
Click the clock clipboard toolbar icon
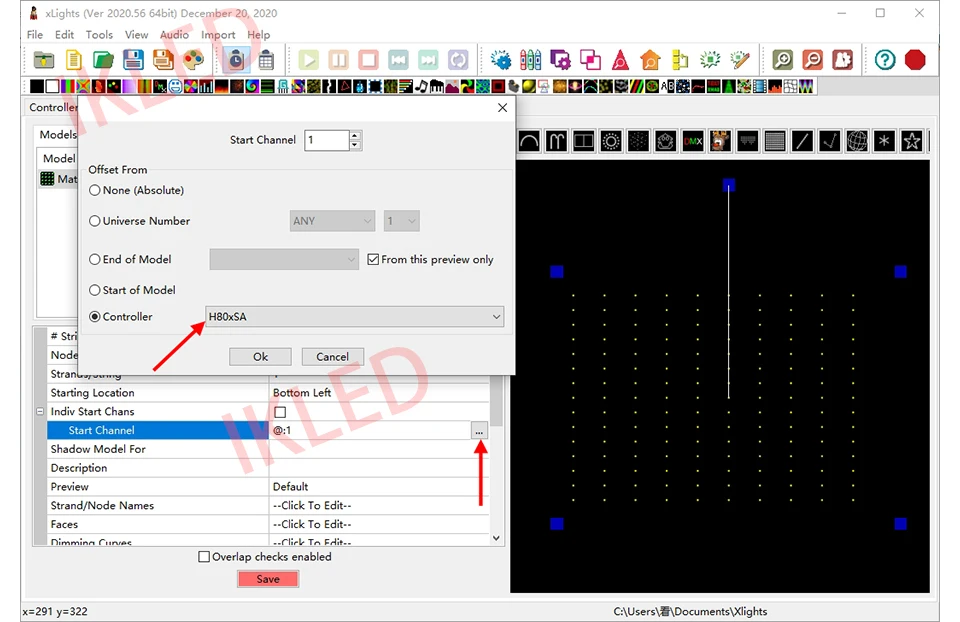tap(236, 60)
